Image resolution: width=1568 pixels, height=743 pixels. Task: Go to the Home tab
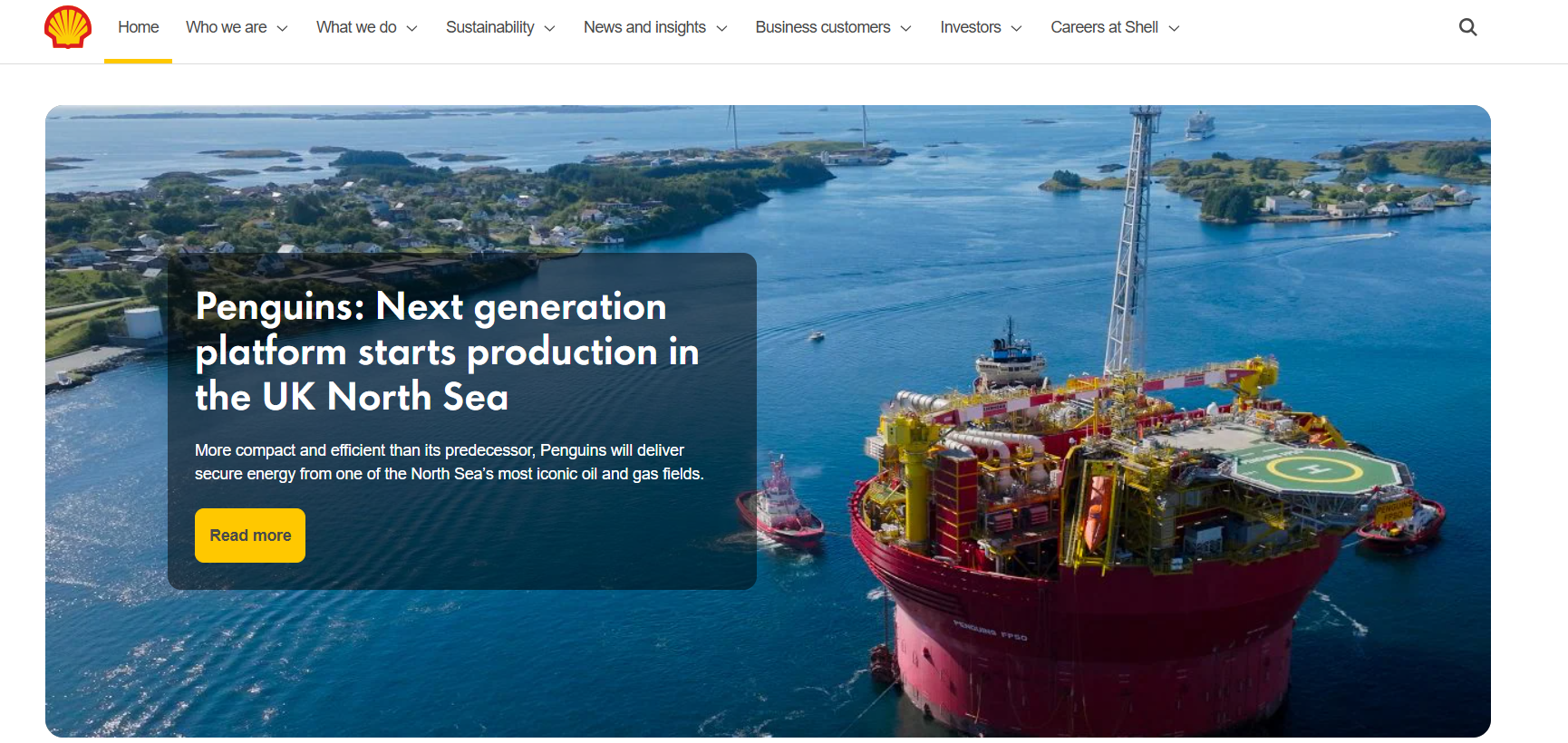pos(138,27)
